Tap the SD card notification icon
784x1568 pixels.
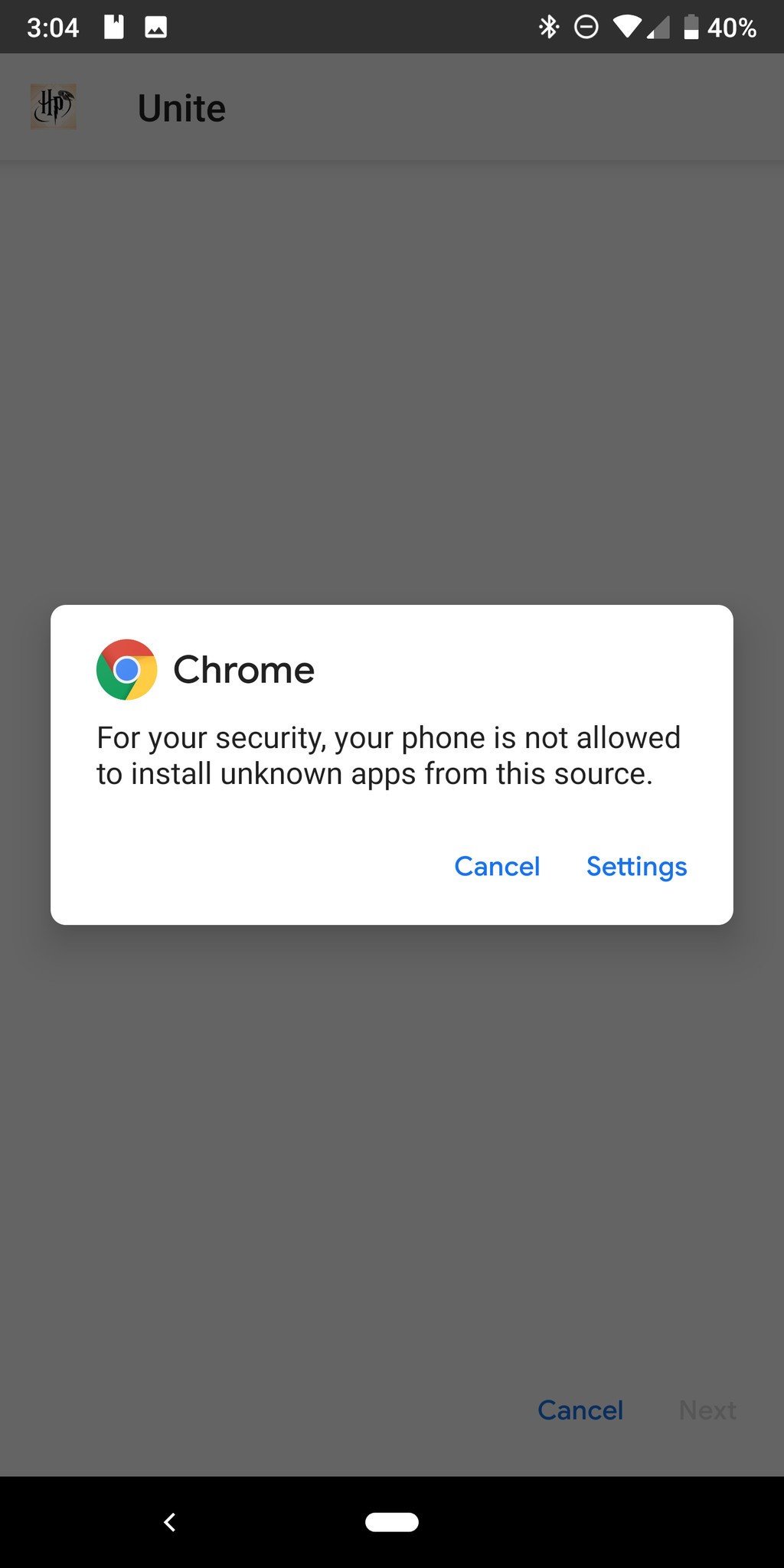point(114,27)
